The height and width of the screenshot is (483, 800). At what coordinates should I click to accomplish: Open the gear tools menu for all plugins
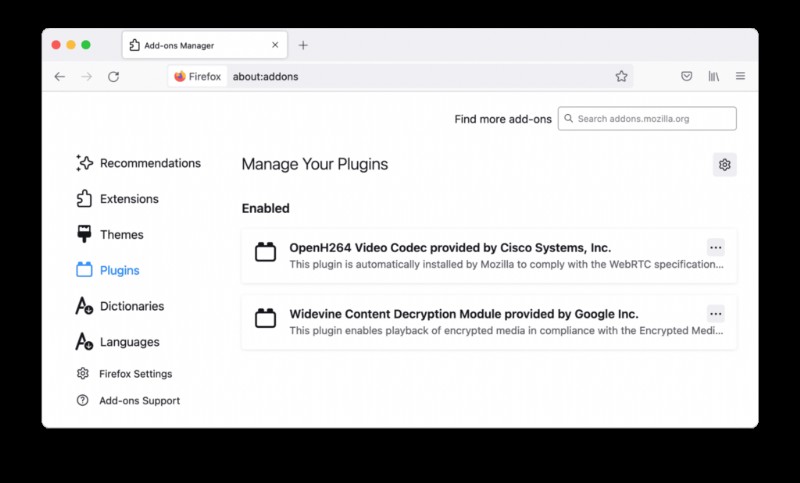(x=724, y=164)
